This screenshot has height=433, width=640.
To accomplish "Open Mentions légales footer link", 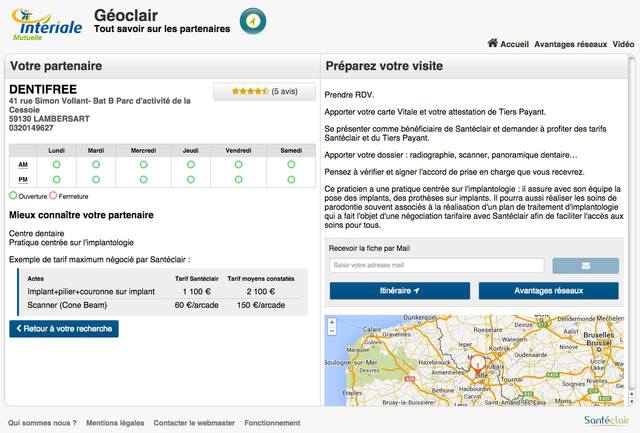I will (x=115, y=423).
